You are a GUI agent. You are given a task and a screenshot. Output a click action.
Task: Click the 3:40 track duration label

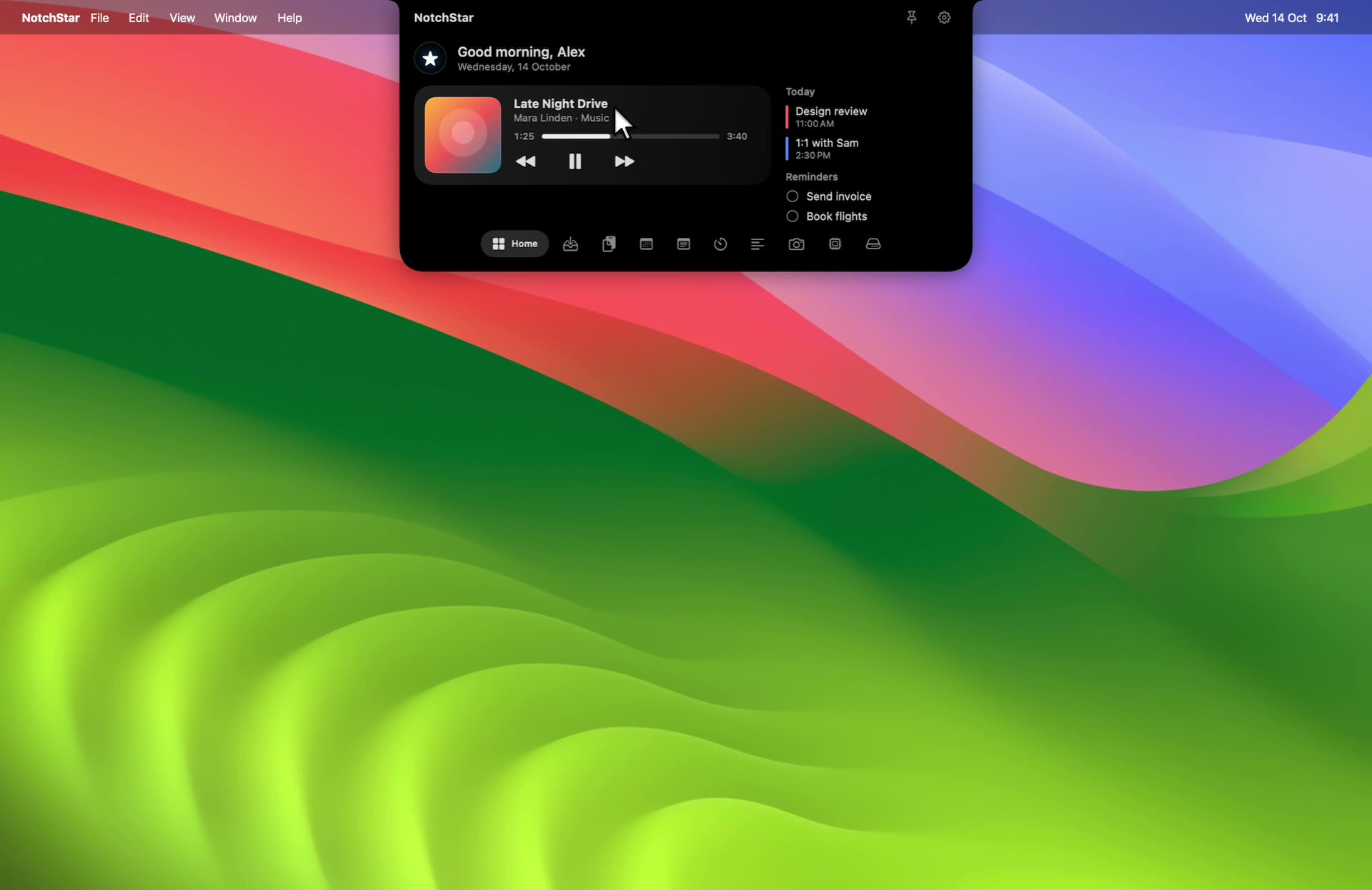[x=737, y=136]
